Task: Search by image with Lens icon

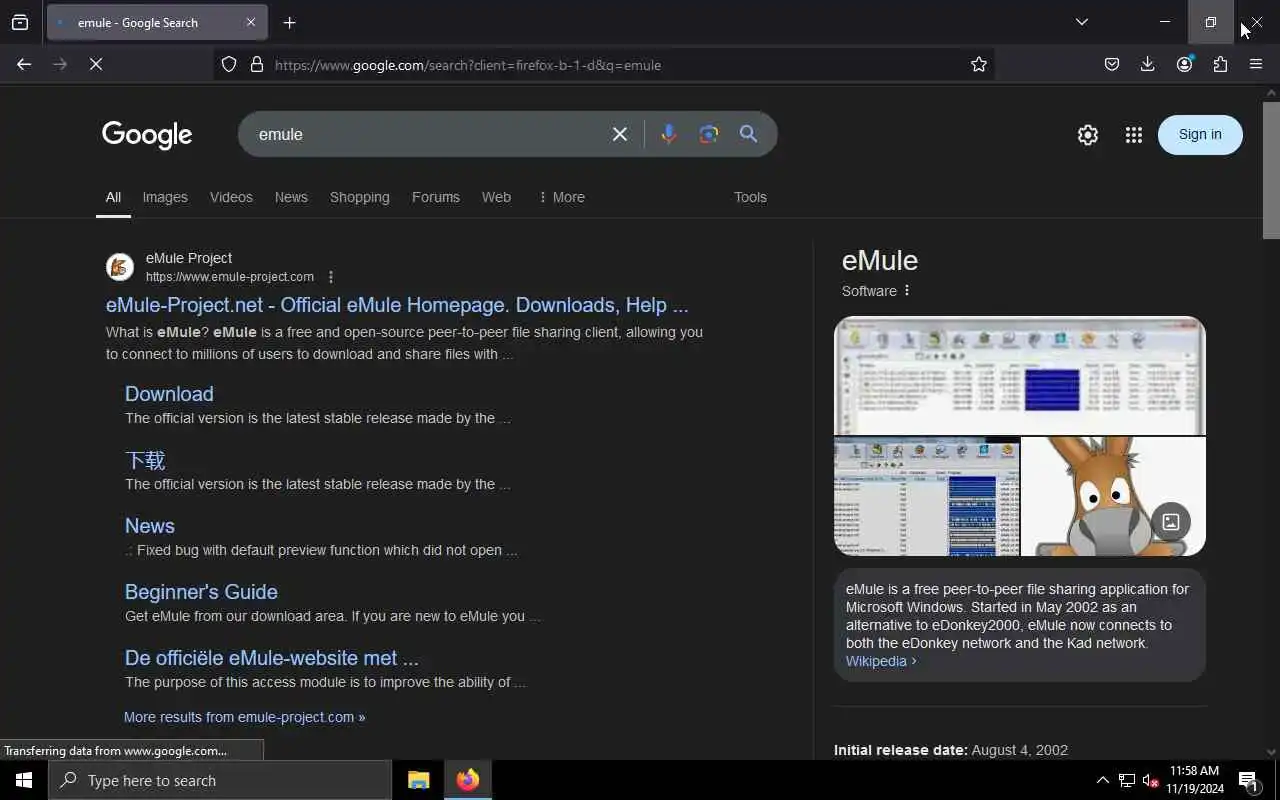Action: (709, 134)
